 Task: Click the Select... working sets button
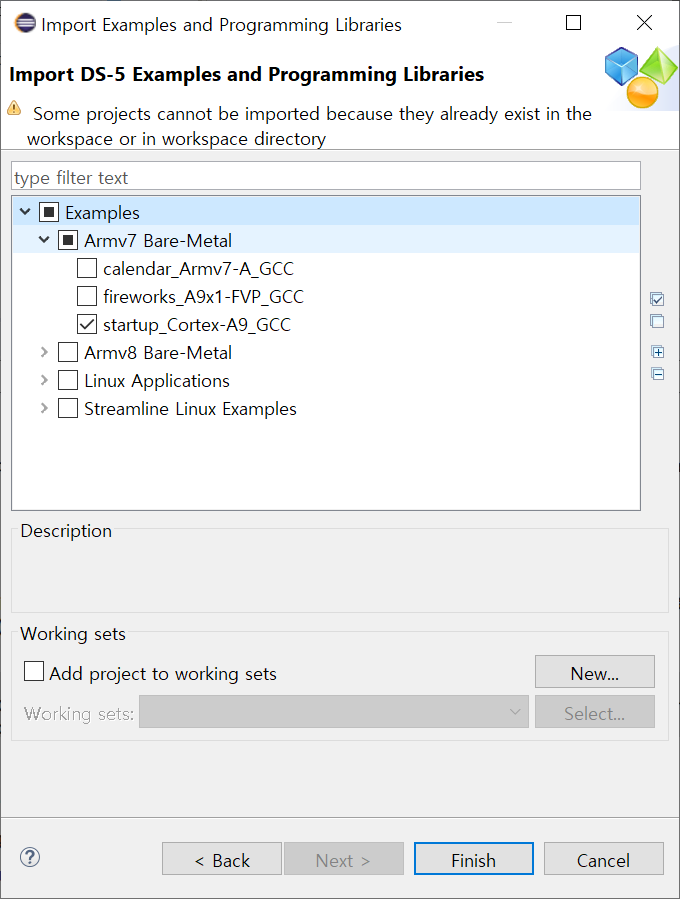tap(595, 712)
